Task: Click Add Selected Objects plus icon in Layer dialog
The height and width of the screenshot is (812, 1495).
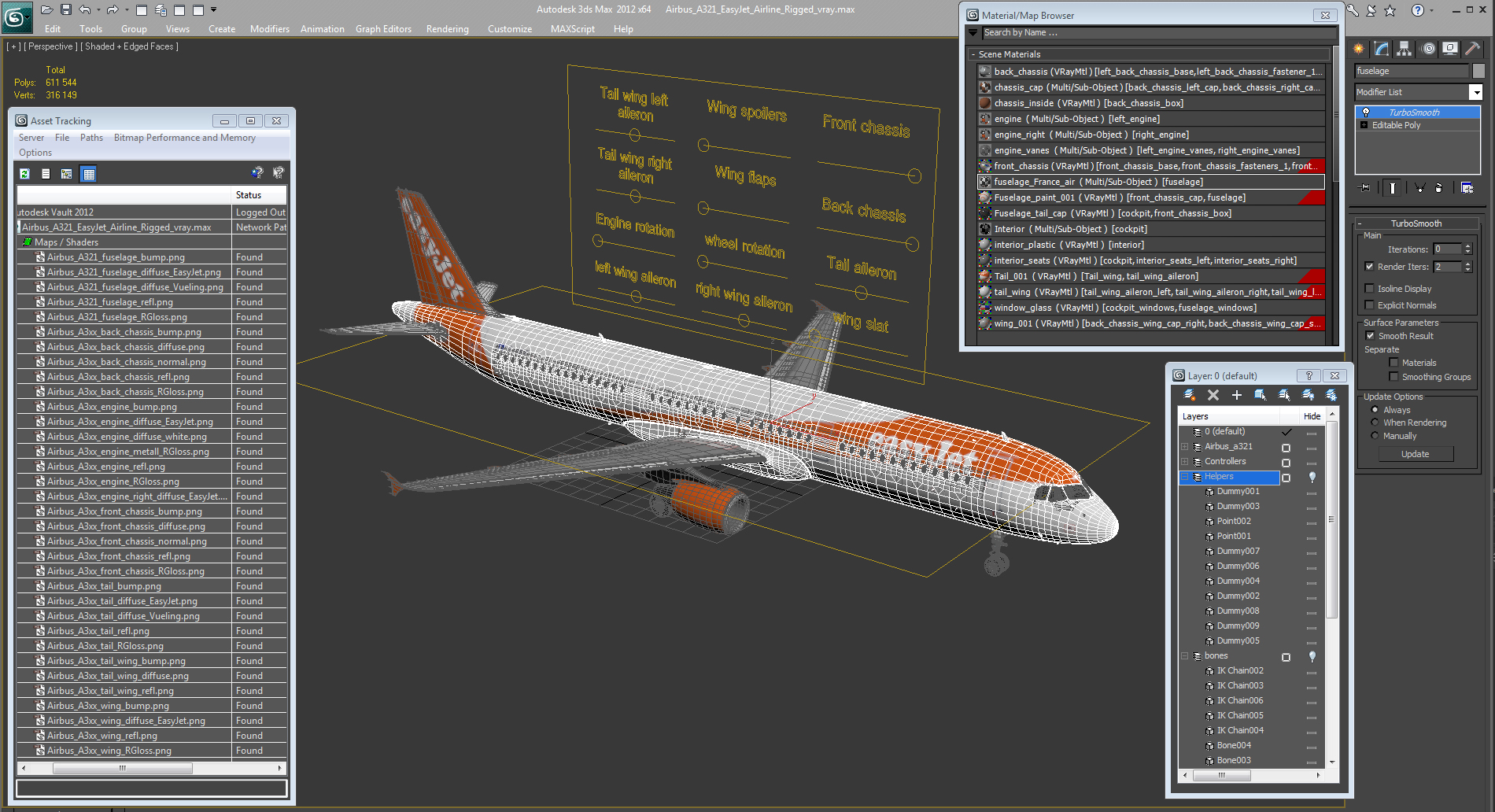Action: [x=1236, y=395]
